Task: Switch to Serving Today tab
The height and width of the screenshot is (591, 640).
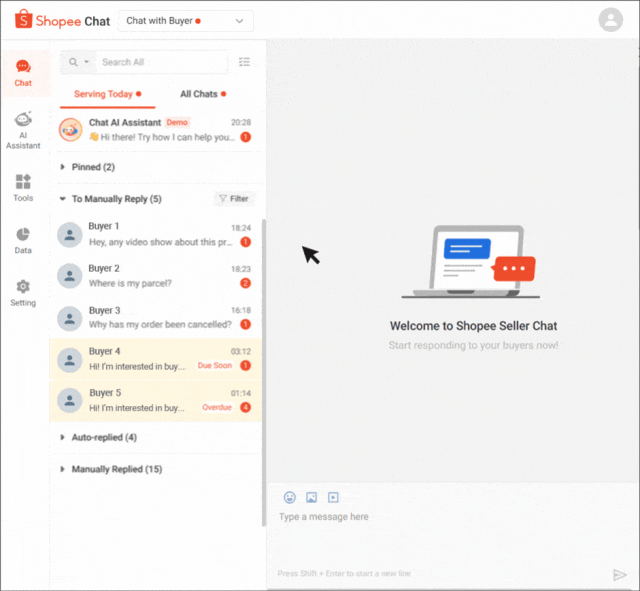Action: pos(107,94)
